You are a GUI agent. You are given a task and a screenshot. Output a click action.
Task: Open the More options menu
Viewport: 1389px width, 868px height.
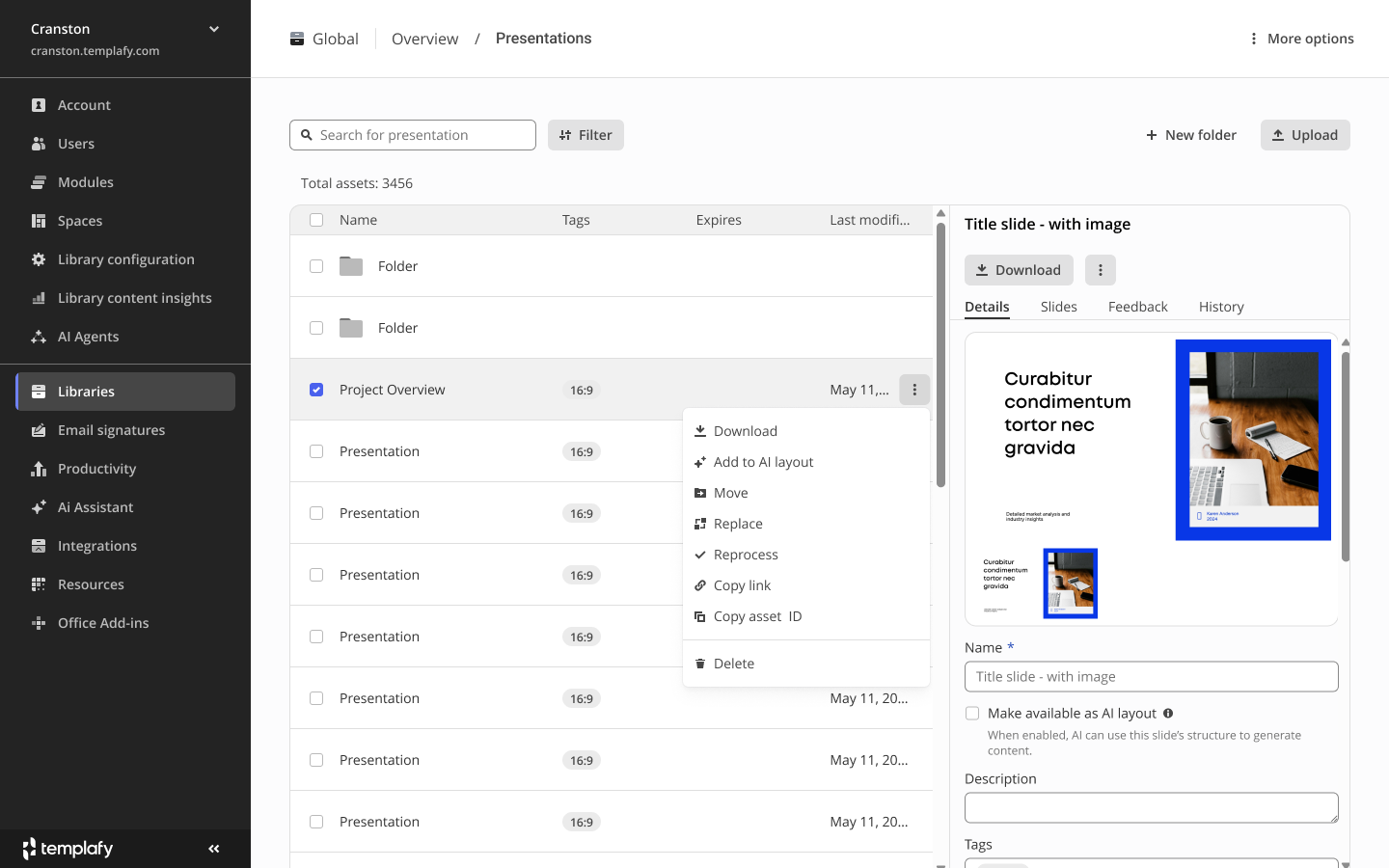pos(1301,39)
